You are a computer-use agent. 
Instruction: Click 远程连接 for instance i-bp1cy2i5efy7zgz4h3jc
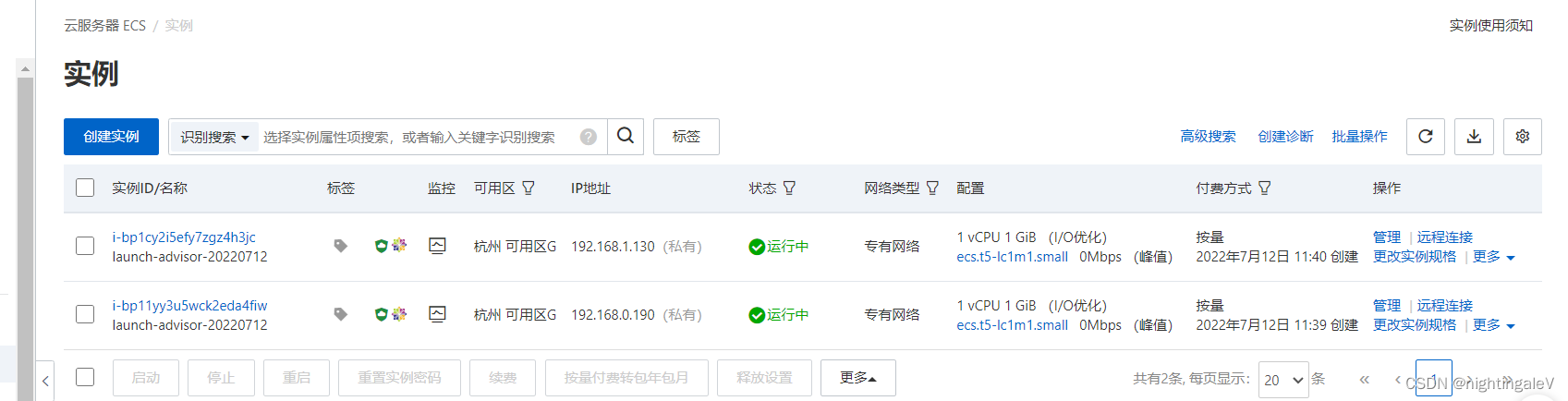point(1445,237)
